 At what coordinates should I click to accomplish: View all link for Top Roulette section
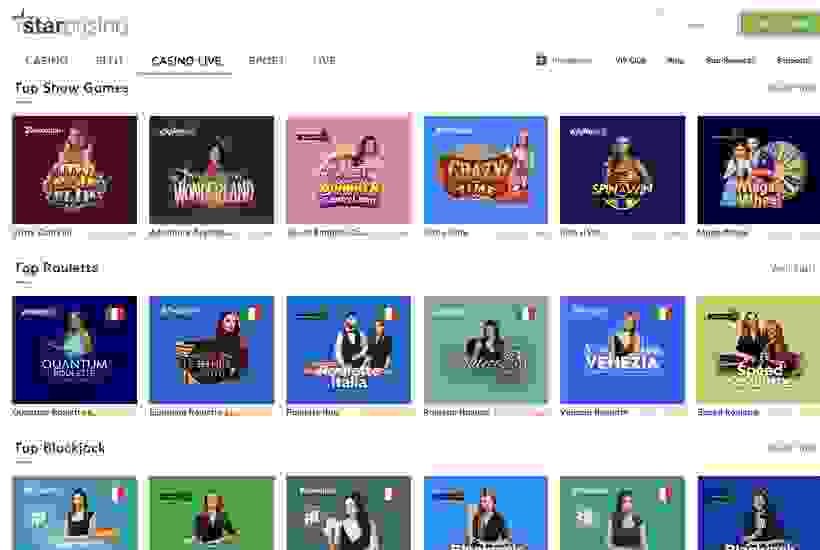(792, 268)
